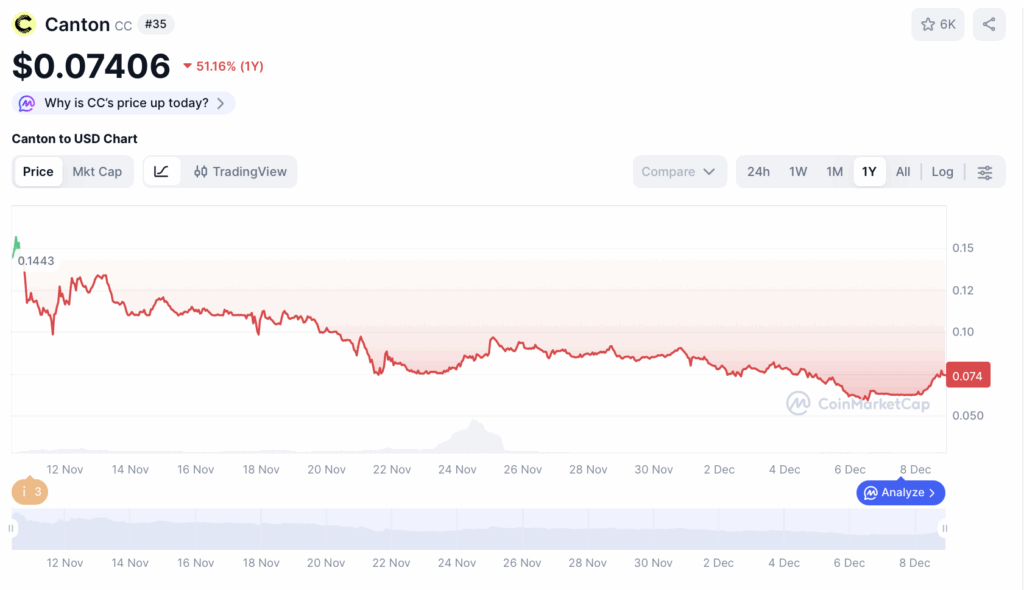1024x590 pixels.
Task: Open Analyze panel via its chevron
Action: tap(932, 493)
